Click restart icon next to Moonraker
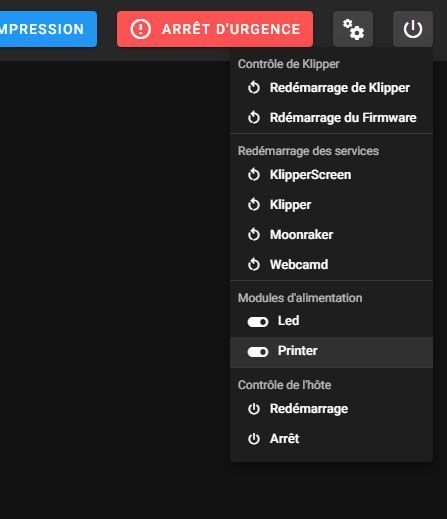 [x=254, y=234]
